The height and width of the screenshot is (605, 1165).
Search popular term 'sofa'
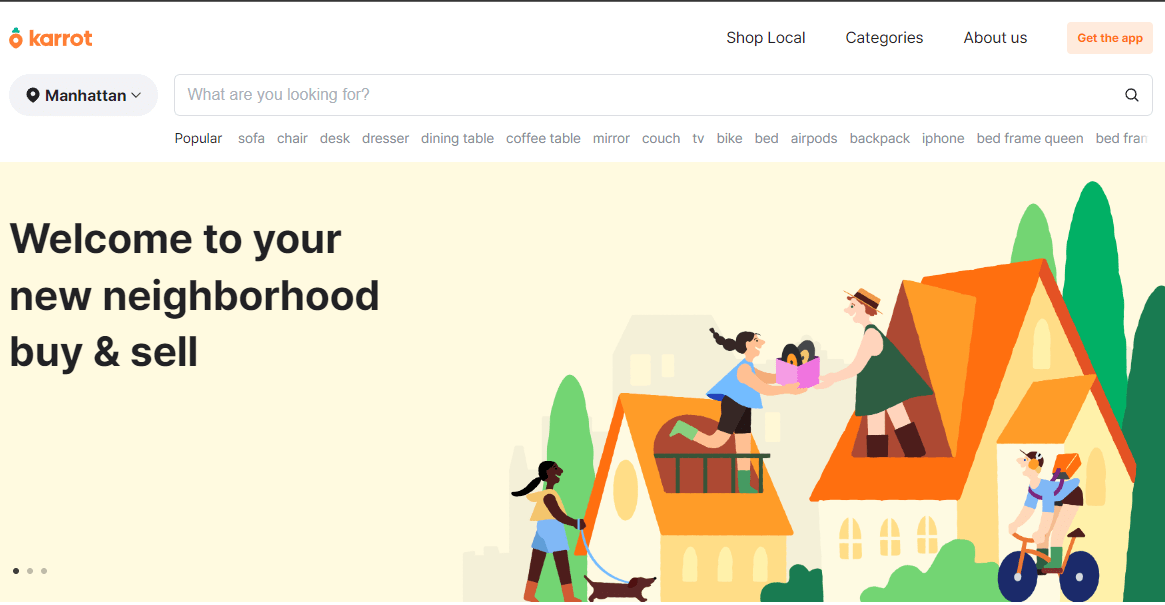click(251, 138)
